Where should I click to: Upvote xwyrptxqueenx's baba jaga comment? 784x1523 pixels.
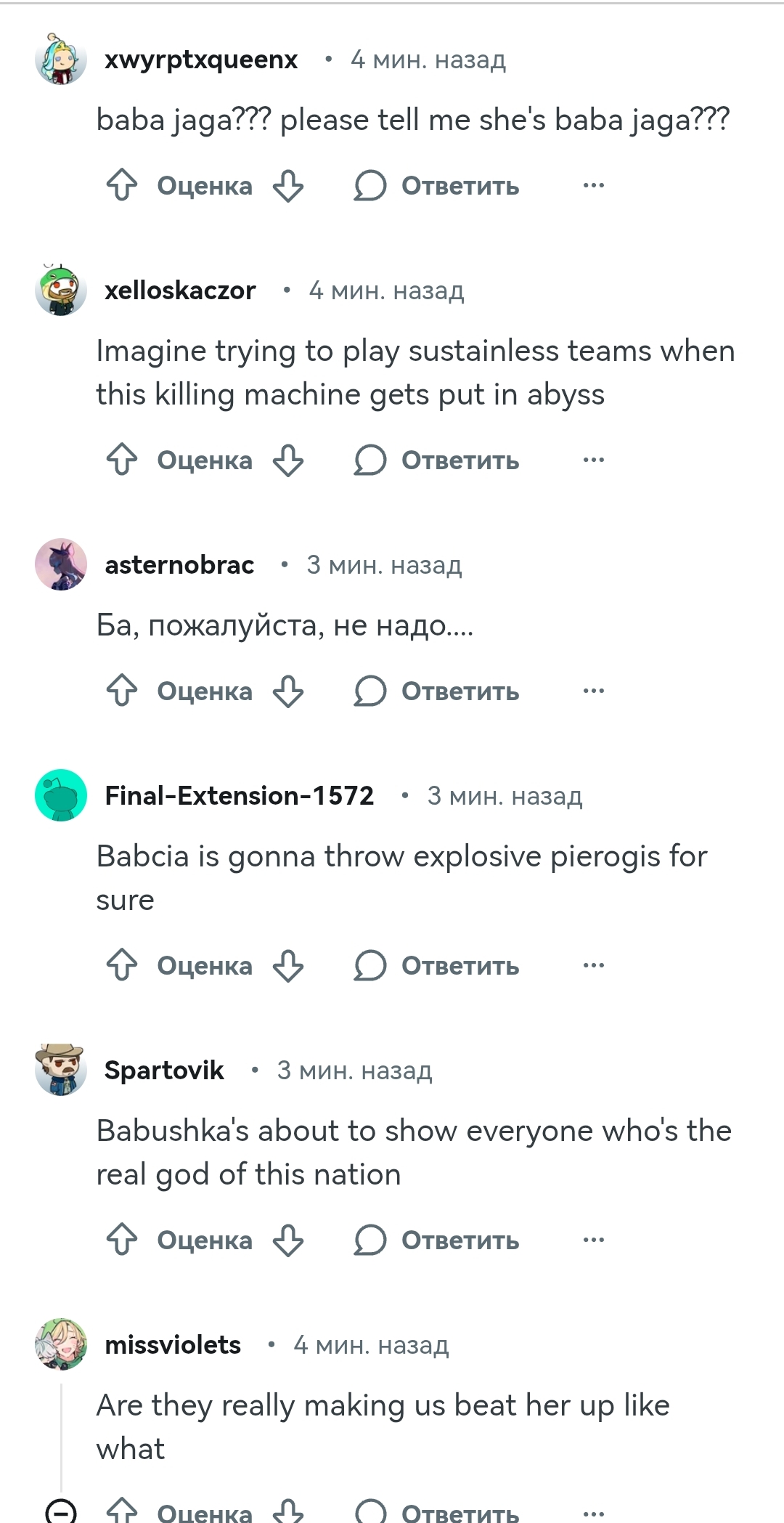[122, 185]
